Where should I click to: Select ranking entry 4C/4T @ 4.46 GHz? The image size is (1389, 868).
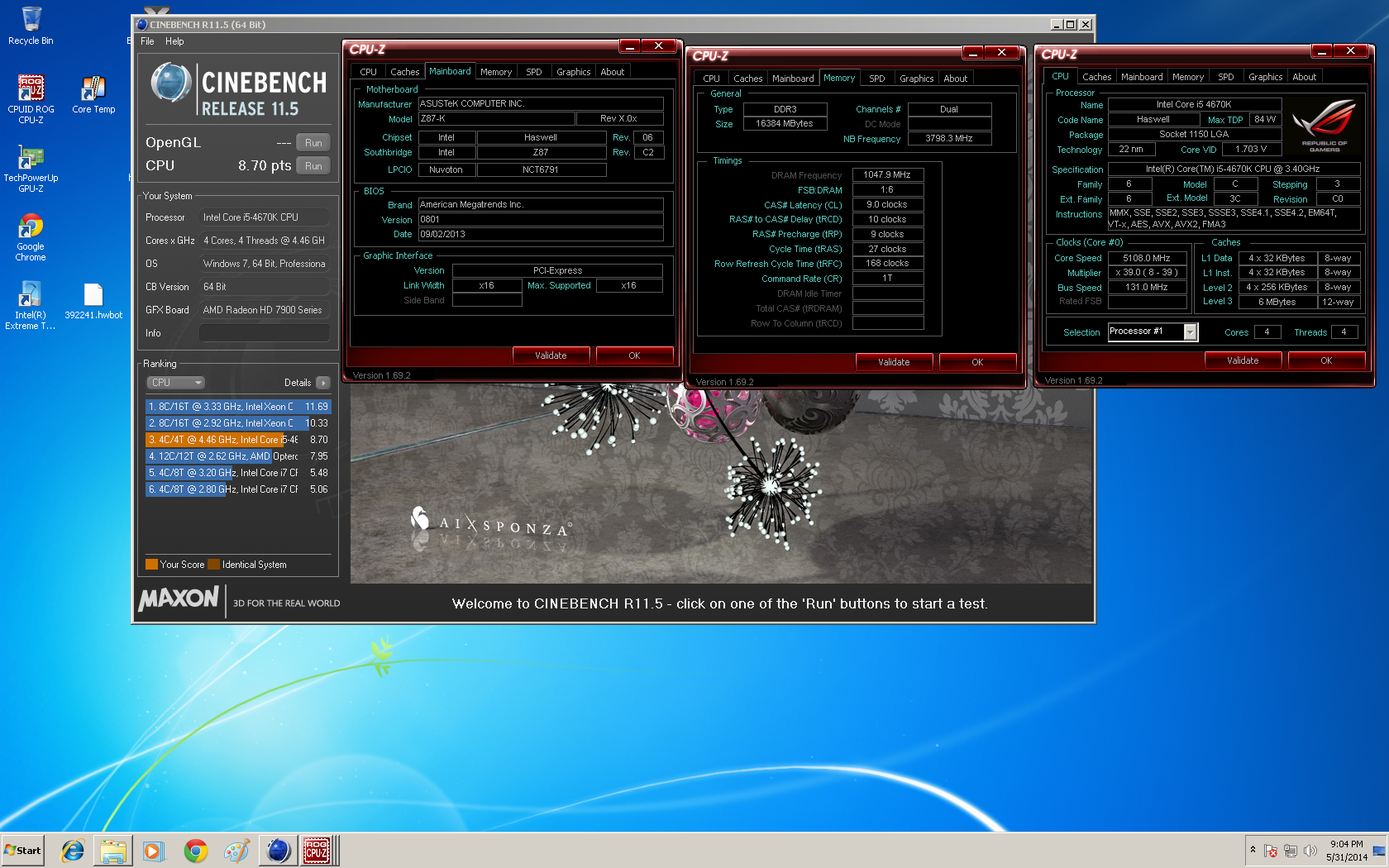tap(238, 440)
